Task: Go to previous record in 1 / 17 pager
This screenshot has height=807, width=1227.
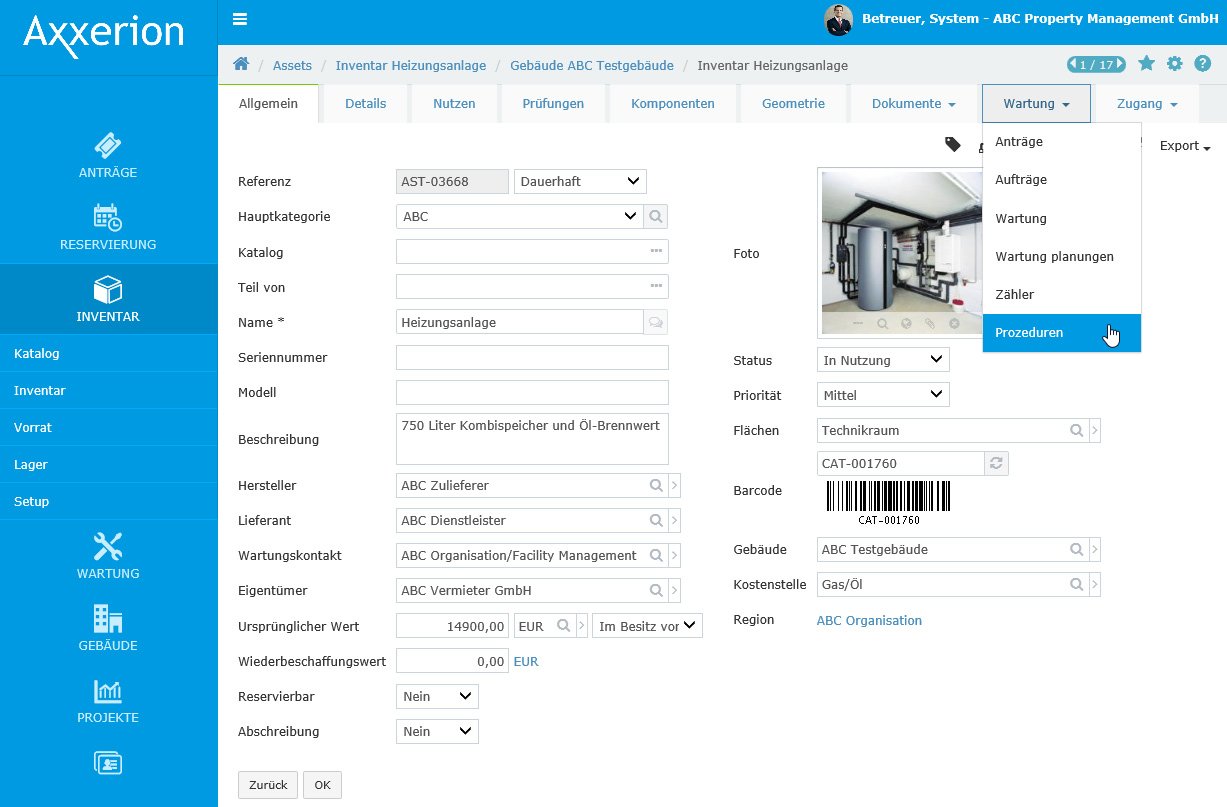Action: click(x=1073, y=65)
